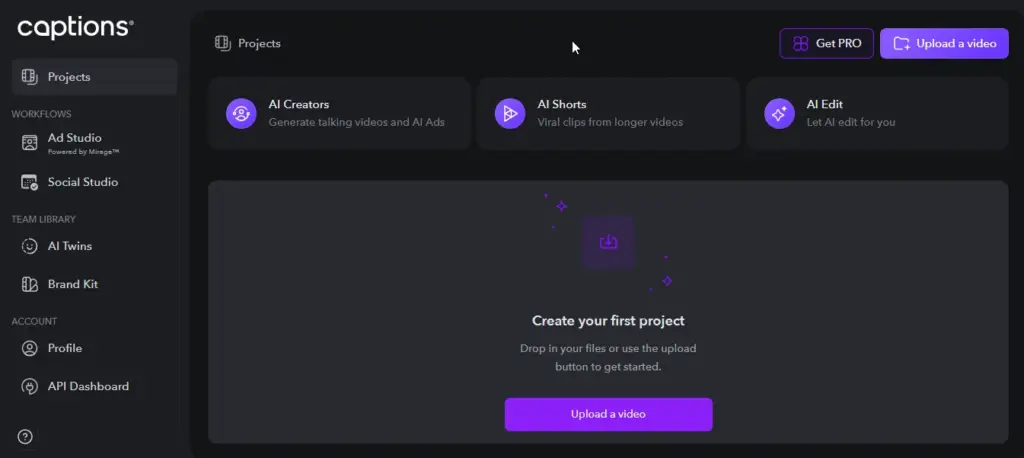Click the Projects header film icon
The width and height of the screenshot is (1024, 458).
(223, 43)
